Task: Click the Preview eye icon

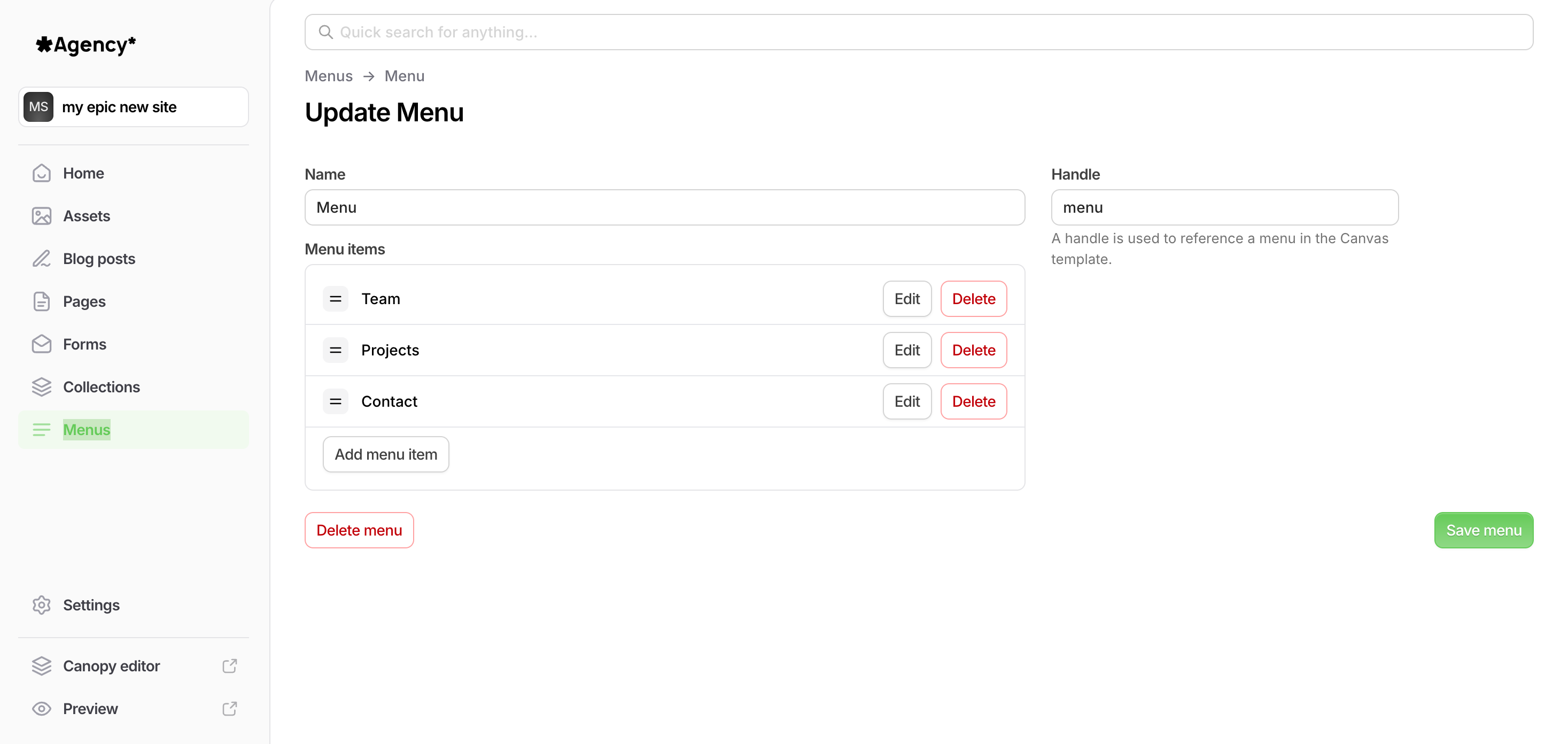Action: pos(41,708)
